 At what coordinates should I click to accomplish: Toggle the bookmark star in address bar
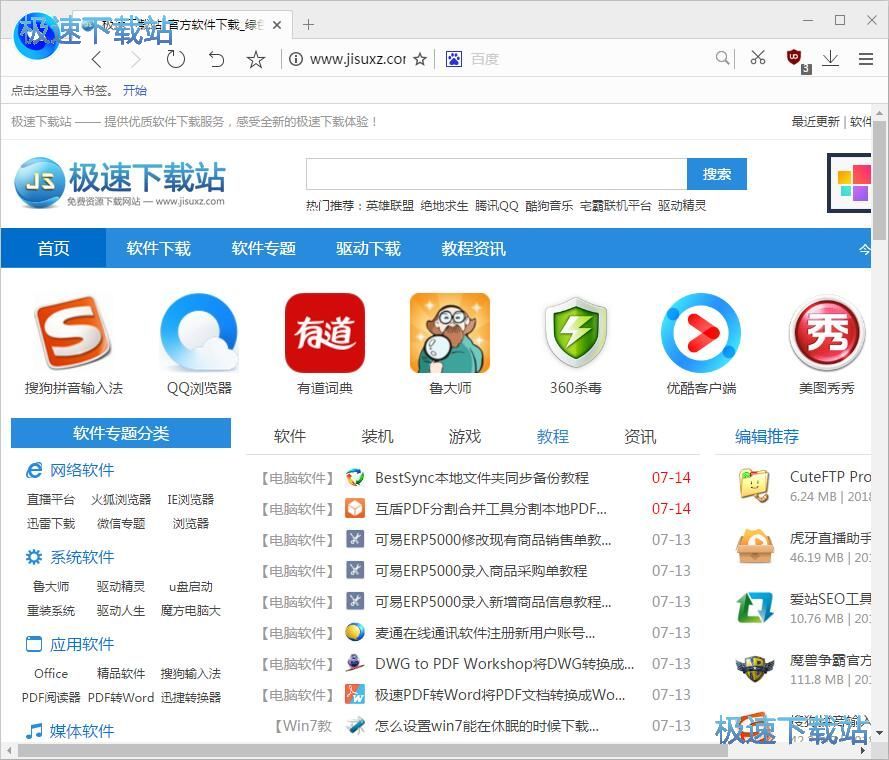420,59
